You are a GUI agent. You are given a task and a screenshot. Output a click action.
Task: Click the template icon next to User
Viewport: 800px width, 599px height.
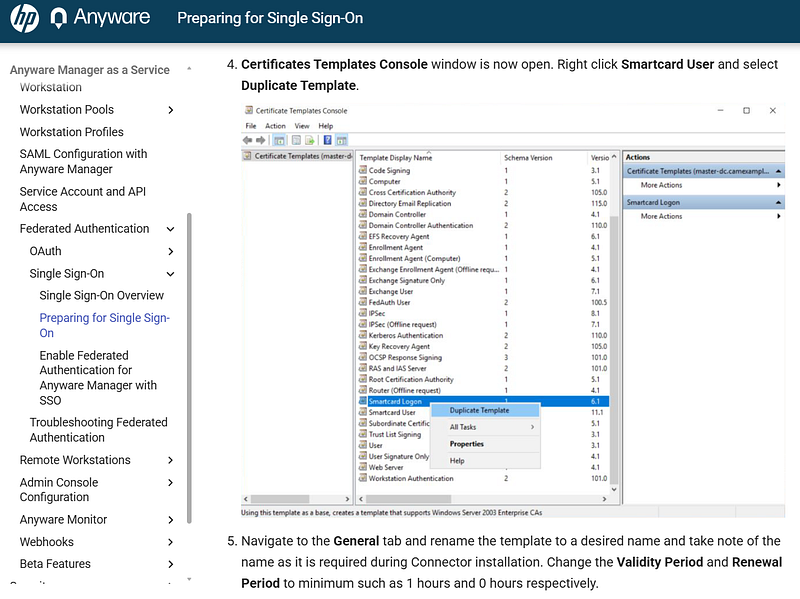point(363,445)
